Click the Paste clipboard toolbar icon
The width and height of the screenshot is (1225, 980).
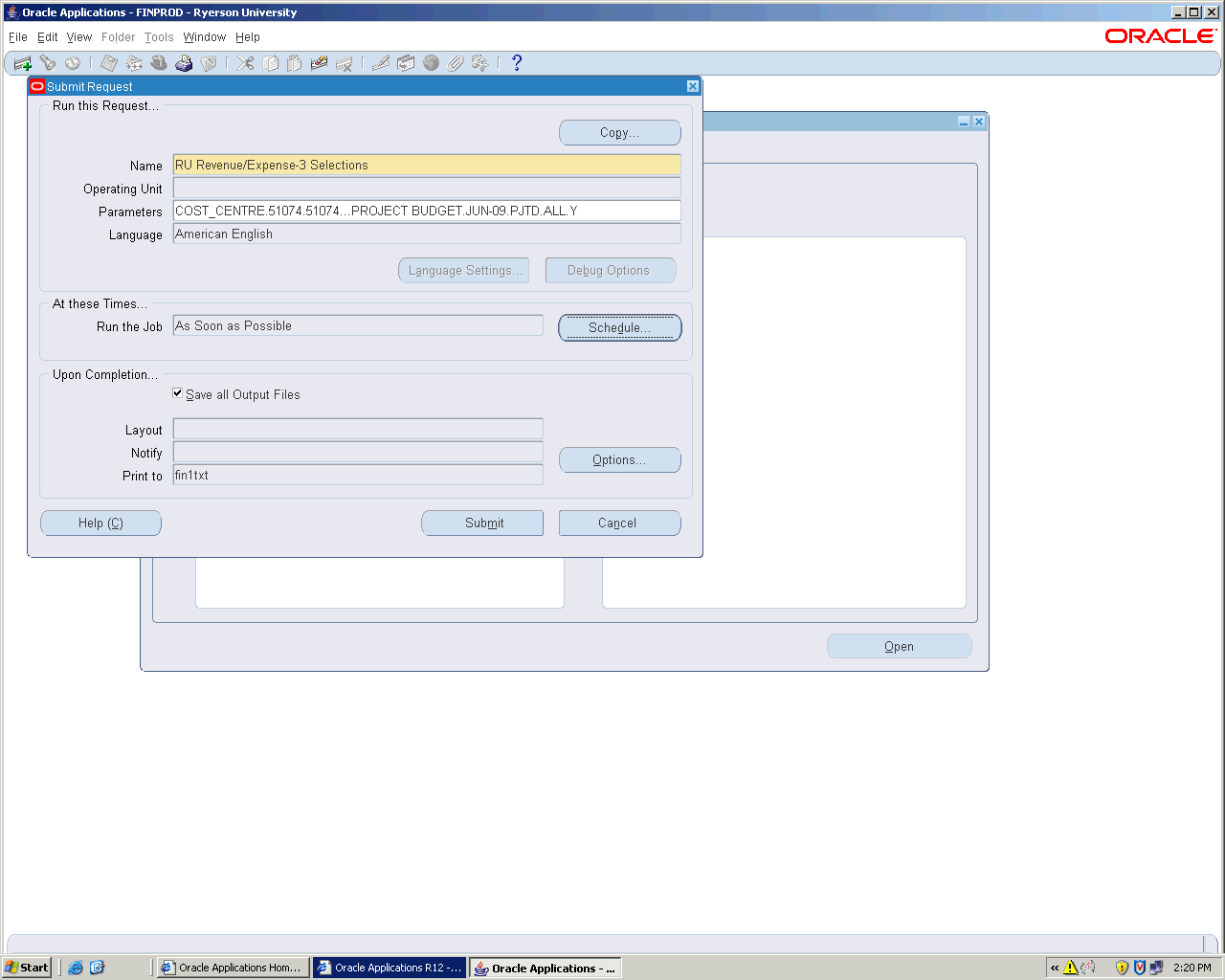tap(295, 63)
